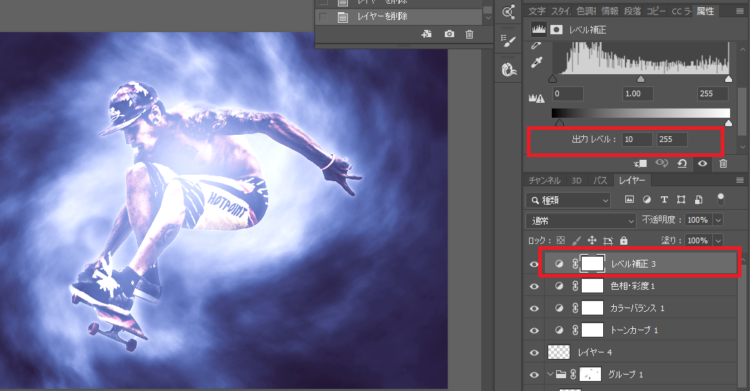Click the output level field showing 10
Image resolution: width=750 pixels, height=391 pixels.
(637, 139)
